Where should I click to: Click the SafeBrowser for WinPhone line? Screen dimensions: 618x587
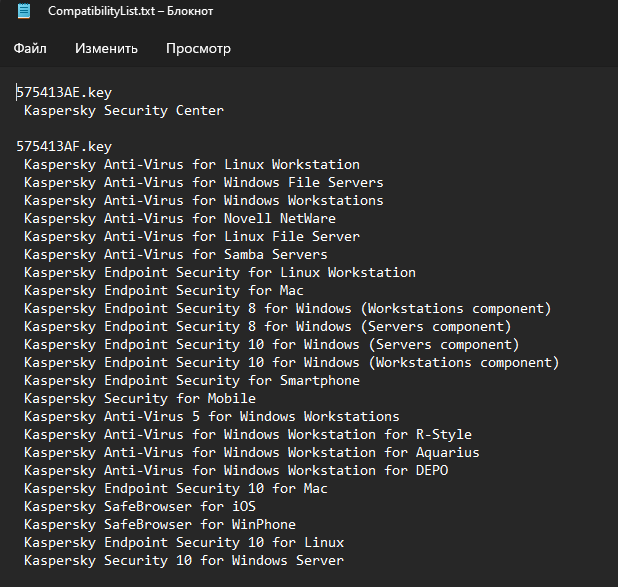coord(160,524)
